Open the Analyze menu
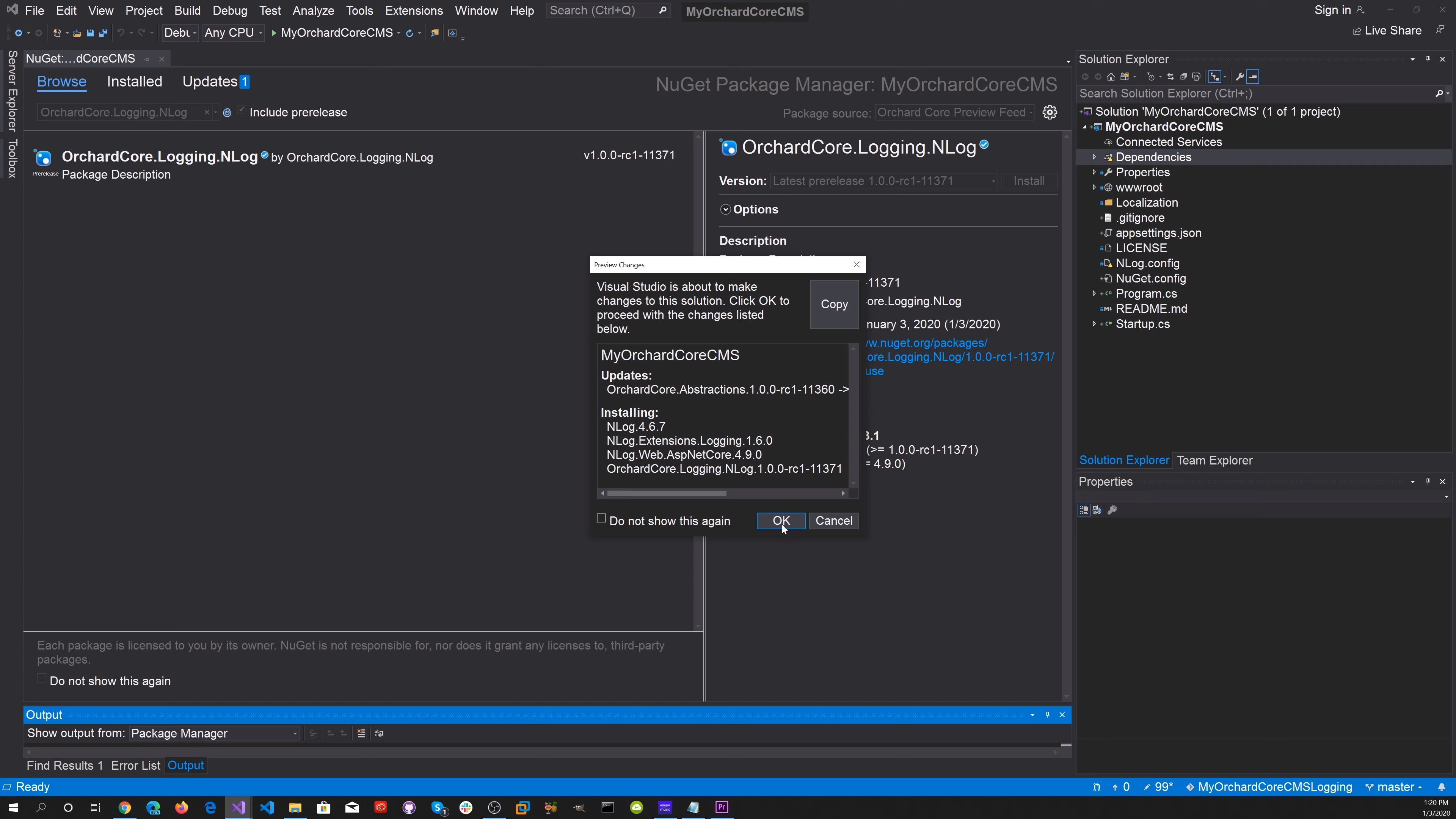The image size is (1456, 819). pyautogui.click(x=313, y=11)
